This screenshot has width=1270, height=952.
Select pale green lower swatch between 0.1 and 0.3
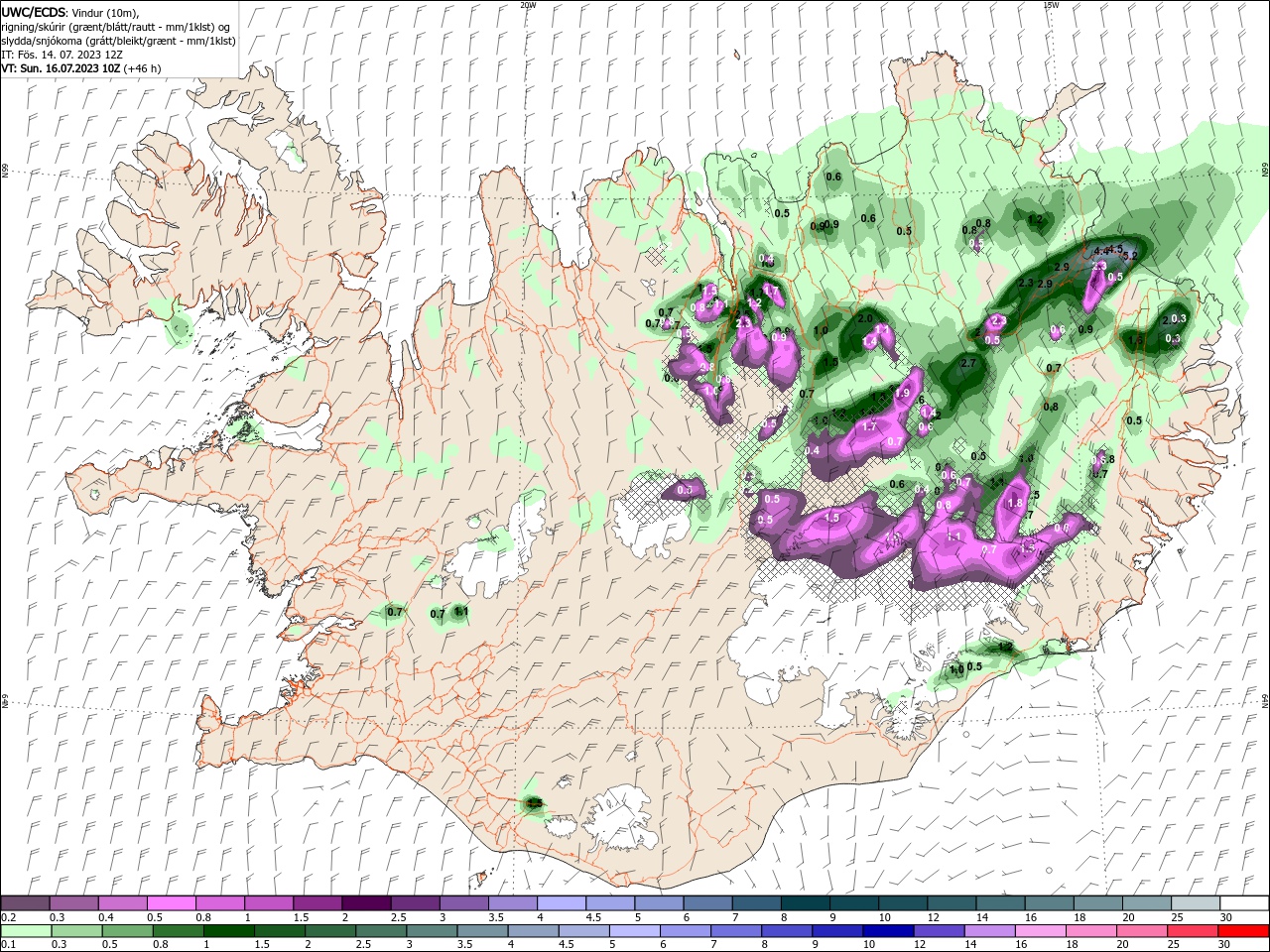[26, 930]
